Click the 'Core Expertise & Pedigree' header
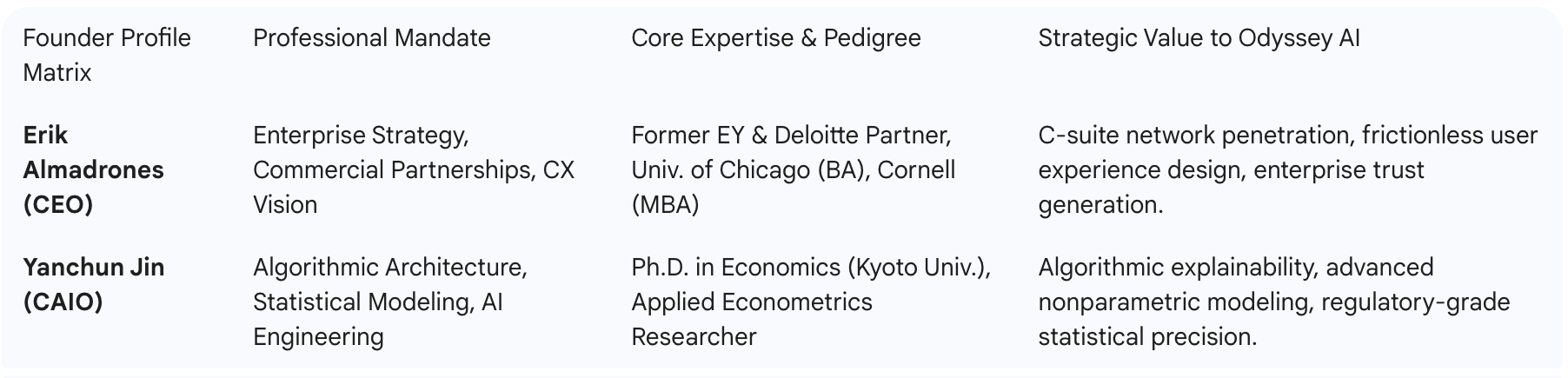Viewport: 1568px width, 378px height. 775,38
